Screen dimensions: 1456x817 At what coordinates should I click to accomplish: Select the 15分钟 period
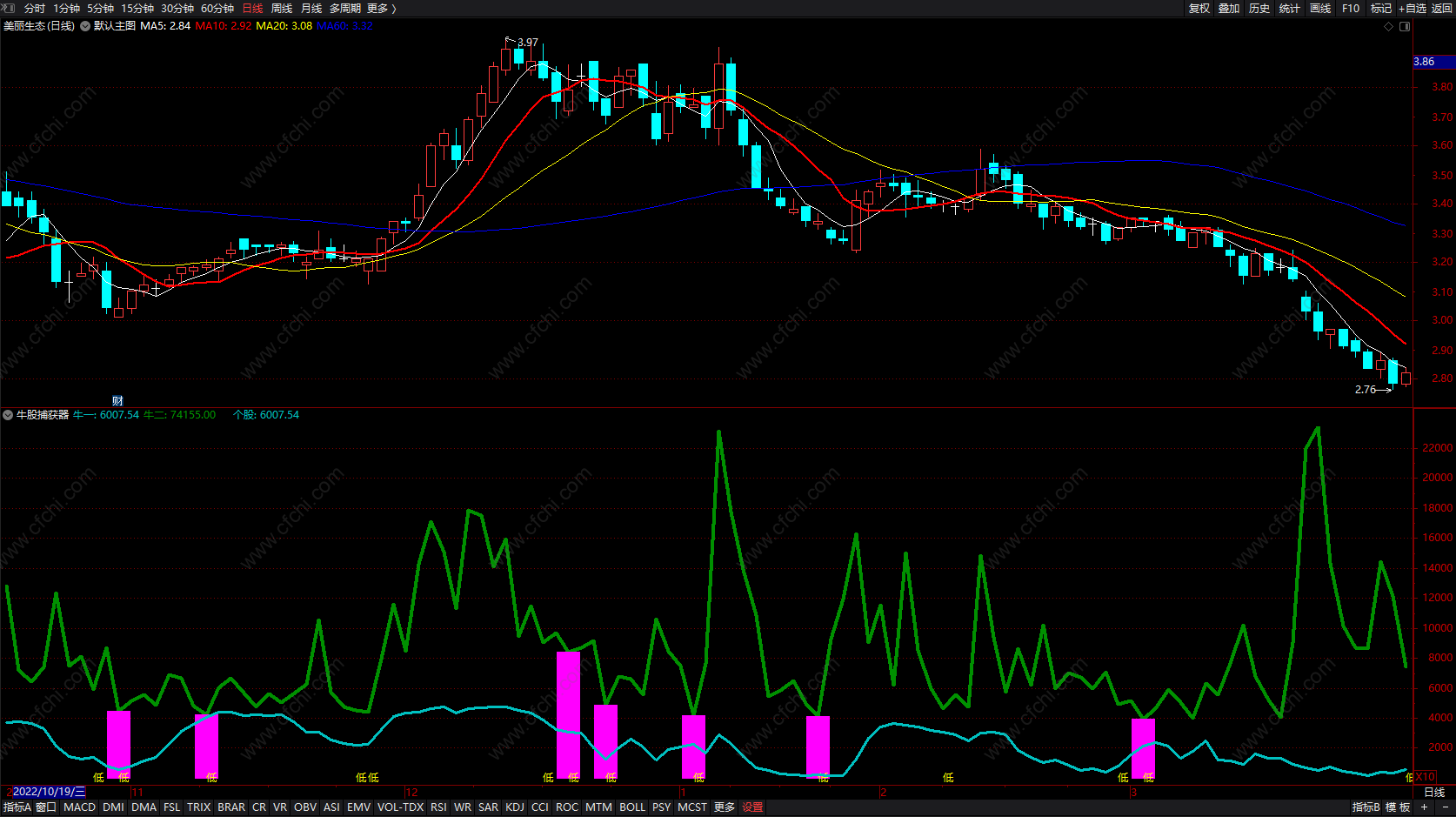click(x=137, y=9)
